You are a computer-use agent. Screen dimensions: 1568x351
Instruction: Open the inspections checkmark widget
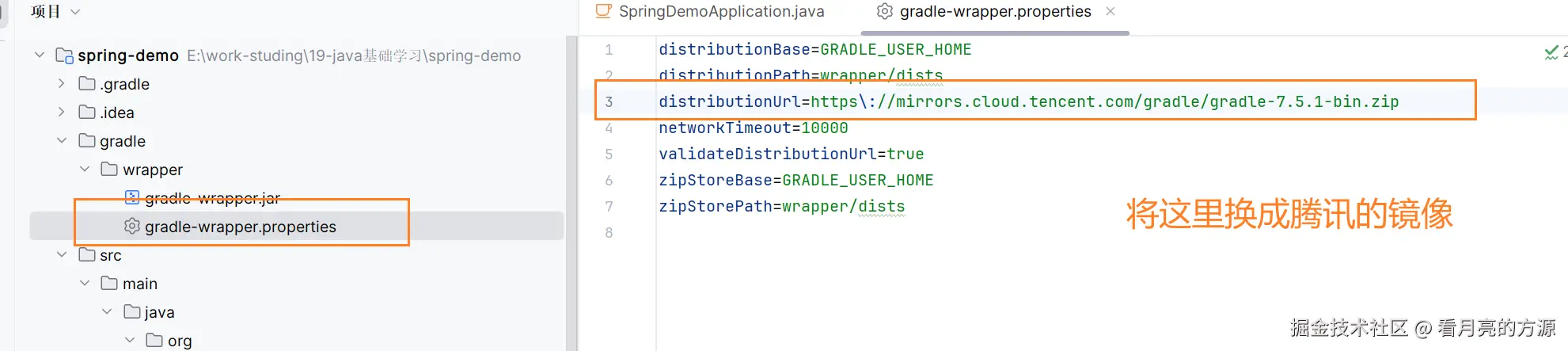click(1552, 53)
